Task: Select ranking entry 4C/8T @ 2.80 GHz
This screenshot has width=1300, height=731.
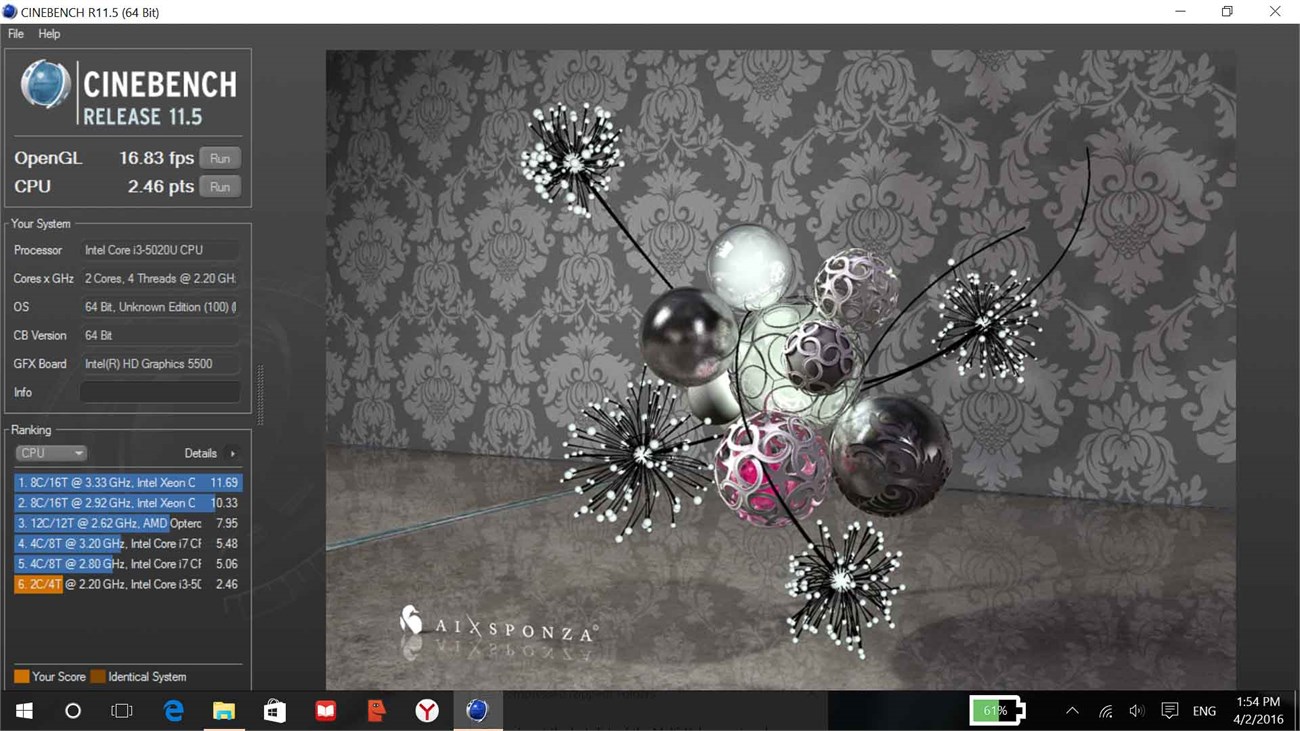Action: click(x=128, y=564)
